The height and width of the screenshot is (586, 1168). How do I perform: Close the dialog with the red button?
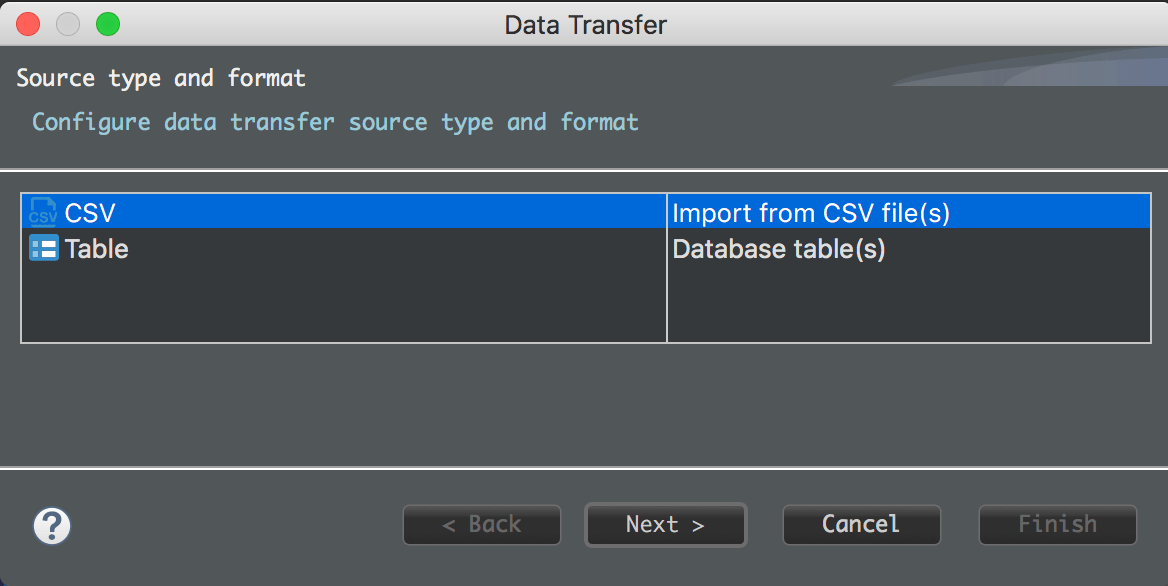pos(28,24)
